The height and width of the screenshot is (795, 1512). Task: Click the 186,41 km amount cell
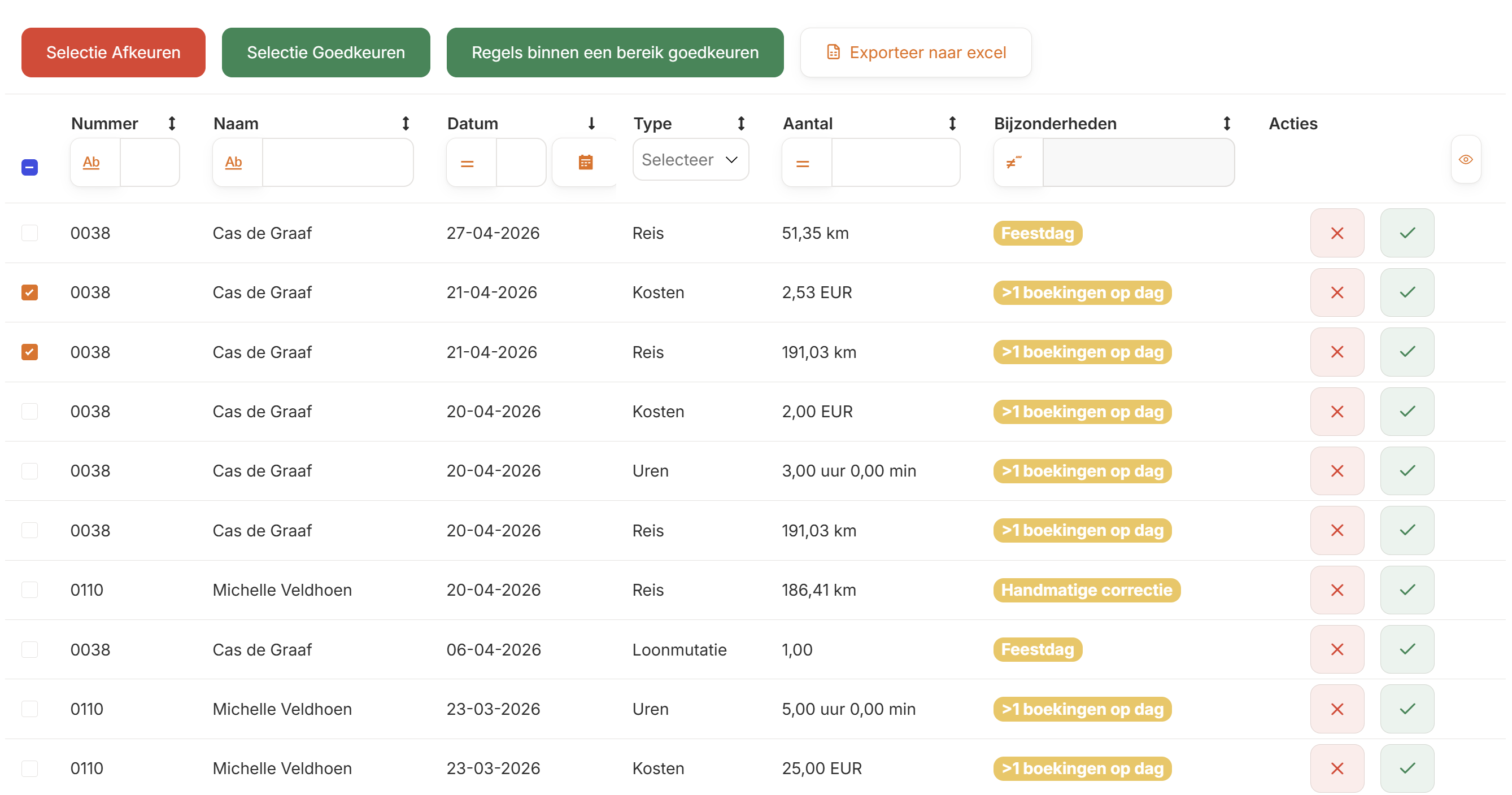[818, 589]
